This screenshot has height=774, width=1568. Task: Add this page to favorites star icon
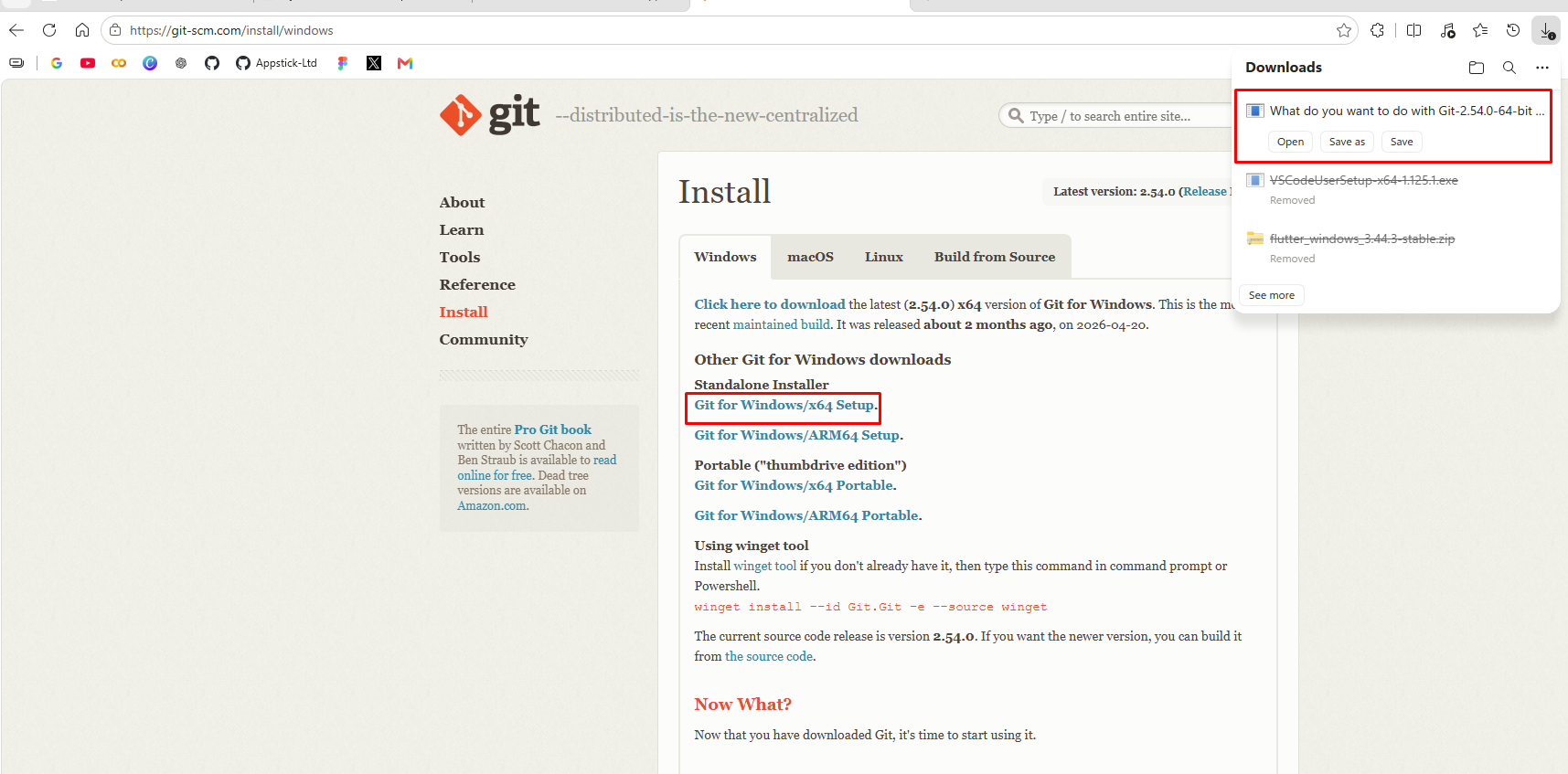coord(1343,30)
